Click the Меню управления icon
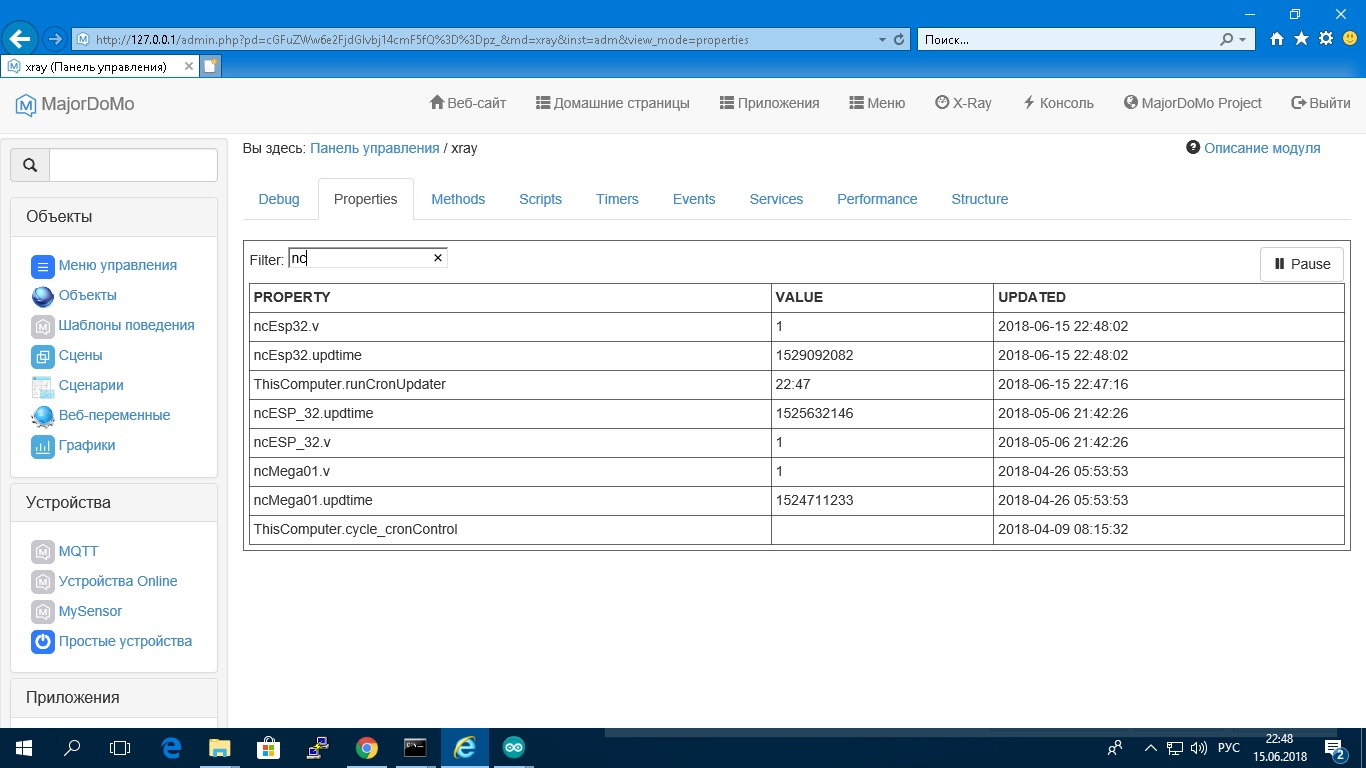This screenshot has height=768, width=1366. pyautogui.click(x=42, y=266)
